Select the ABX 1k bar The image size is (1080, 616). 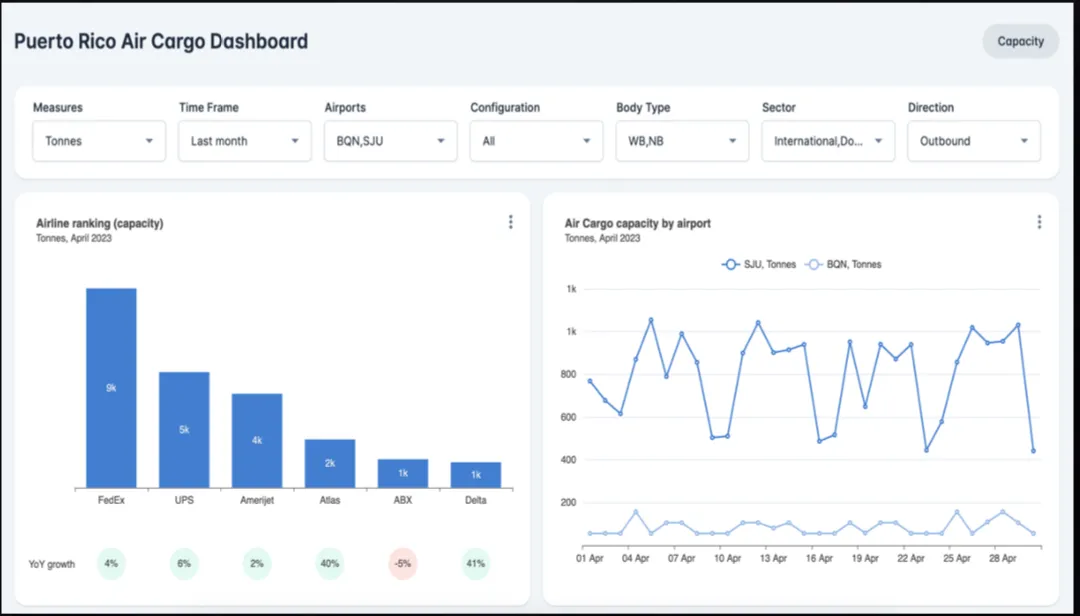[x=403, y=473]
